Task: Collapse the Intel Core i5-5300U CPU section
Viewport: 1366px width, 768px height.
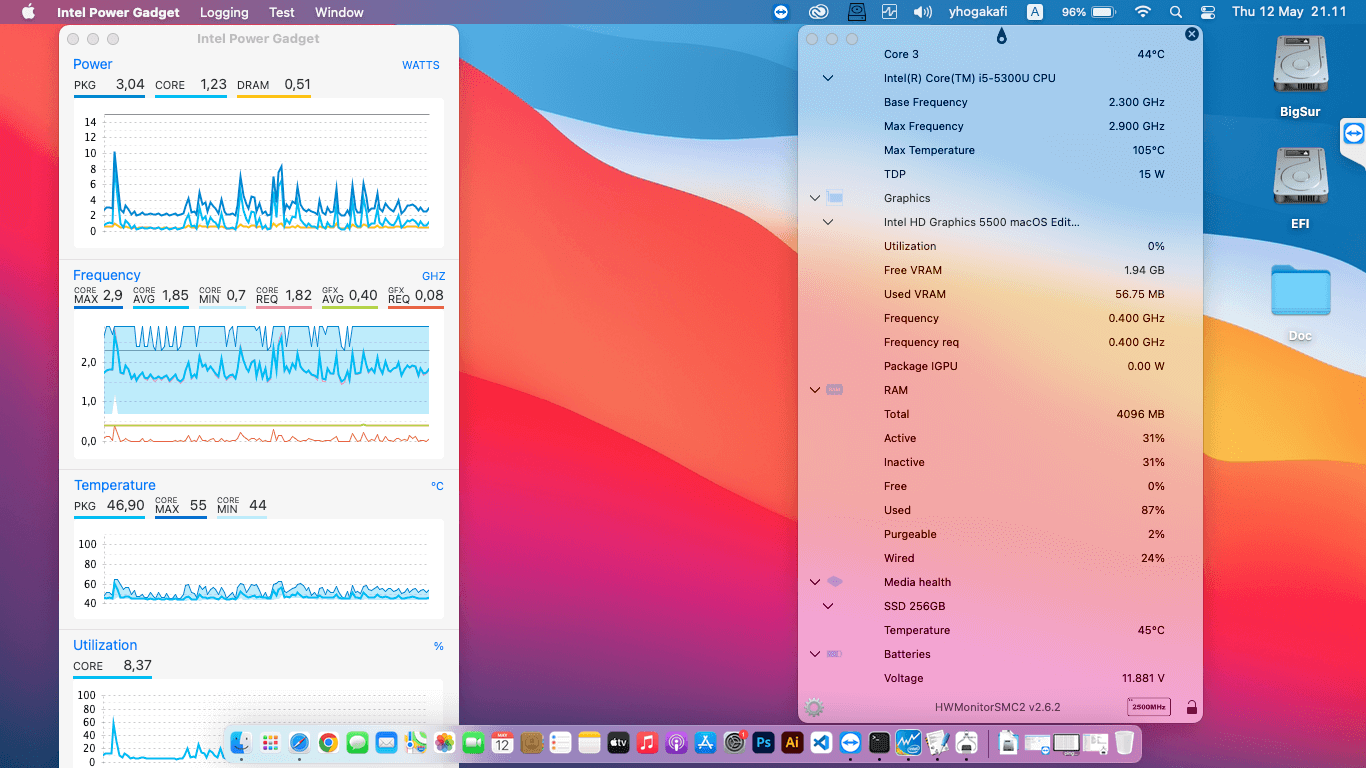Action: [x=827, y=78]
